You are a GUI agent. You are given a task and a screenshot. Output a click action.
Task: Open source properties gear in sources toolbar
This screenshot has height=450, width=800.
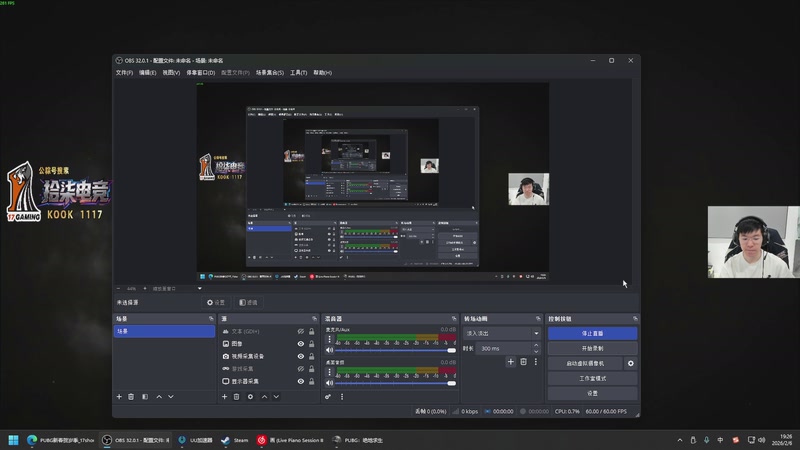pos(250,396)
